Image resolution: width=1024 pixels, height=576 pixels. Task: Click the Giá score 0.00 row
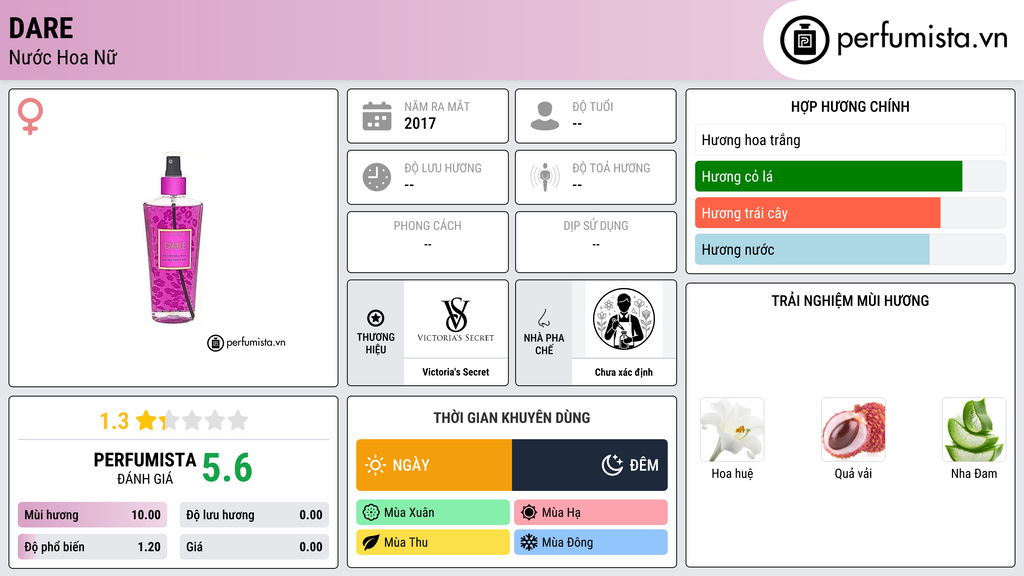tap(254, 547)
